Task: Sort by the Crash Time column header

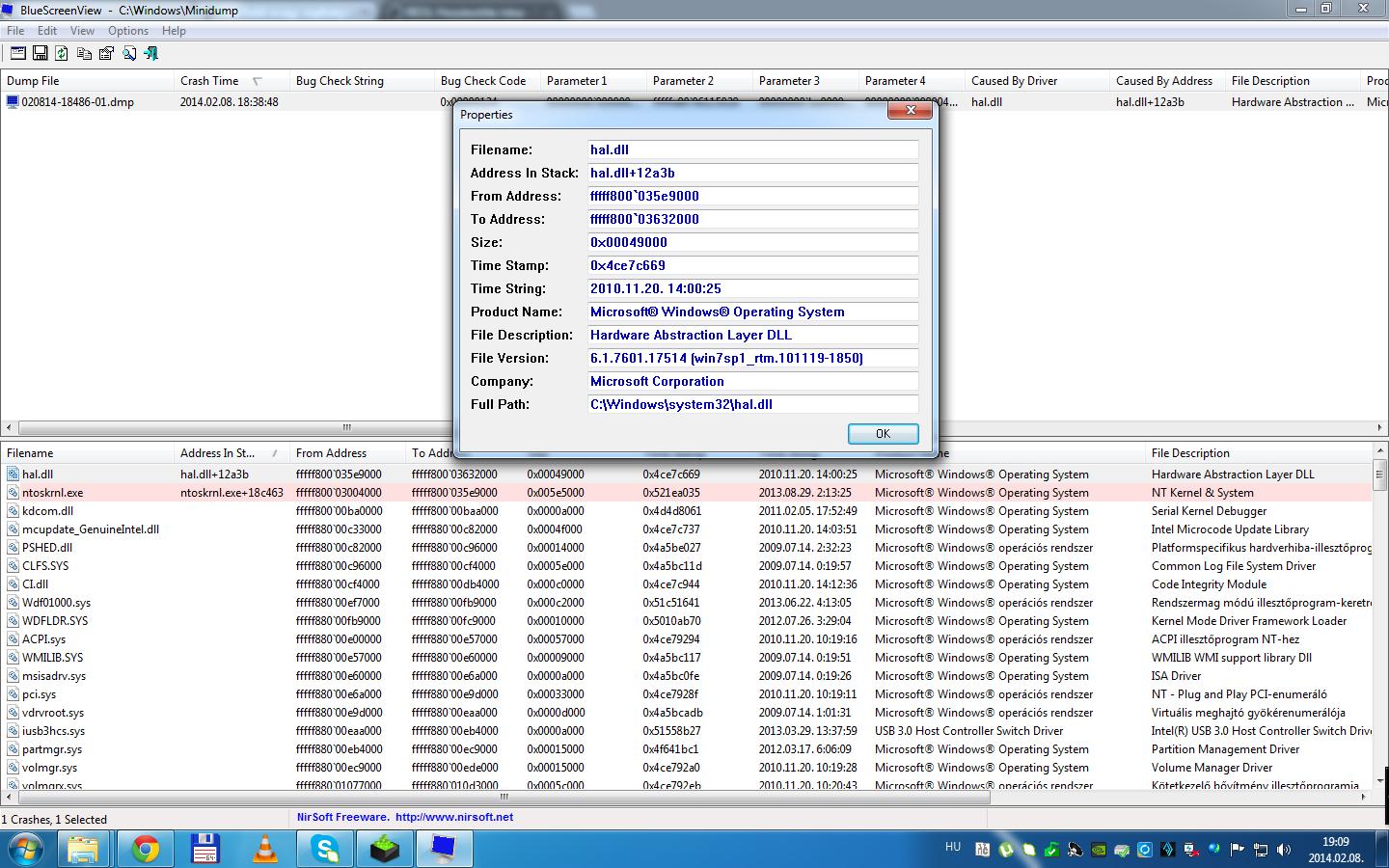Action: click(231, 81)
